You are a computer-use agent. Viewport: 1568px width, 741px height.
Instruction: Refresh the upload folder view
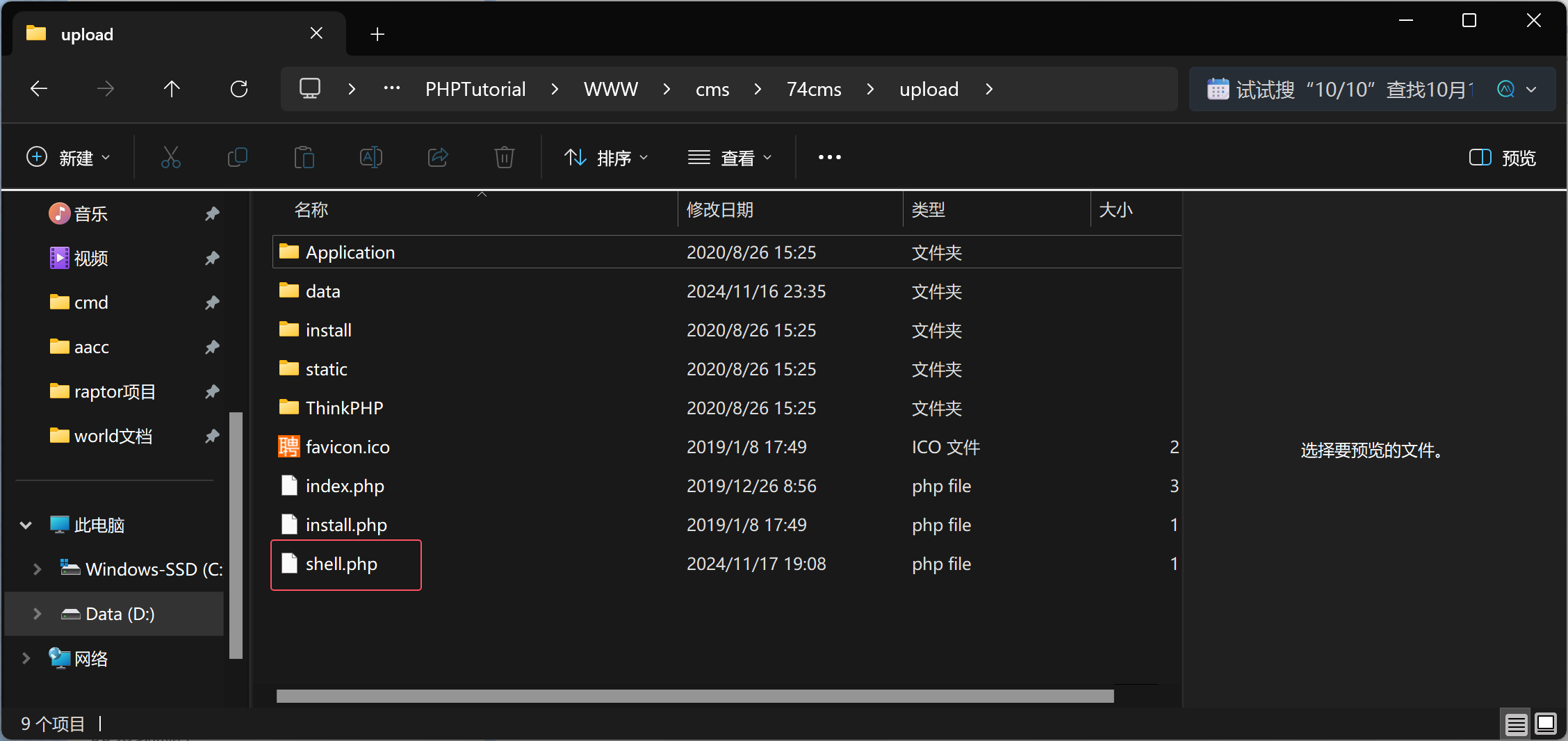[x=239, y=89]
